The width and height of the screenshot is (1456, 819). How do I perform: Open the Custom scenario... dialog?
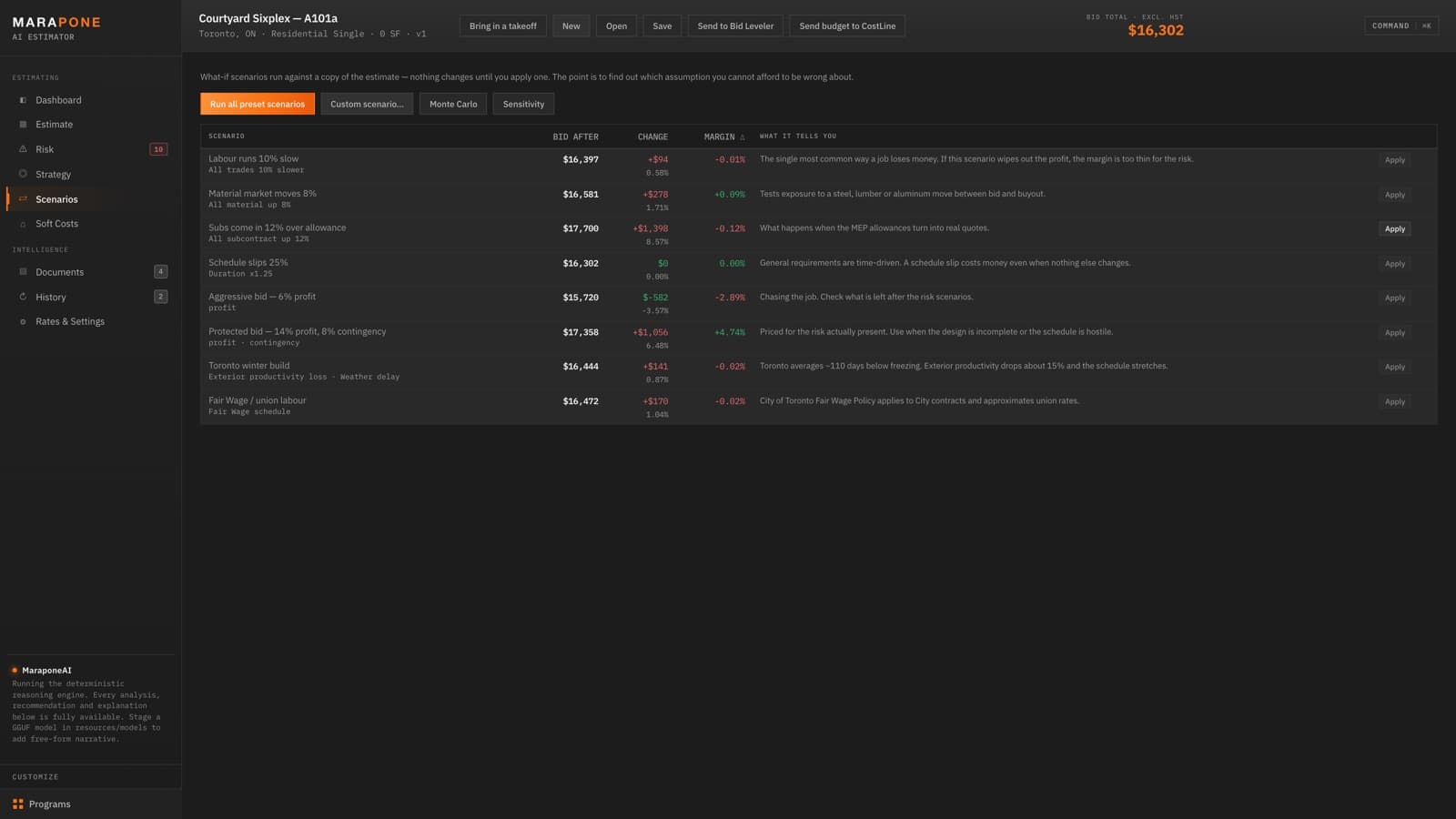pyautogui.click(x=367, y=104)
